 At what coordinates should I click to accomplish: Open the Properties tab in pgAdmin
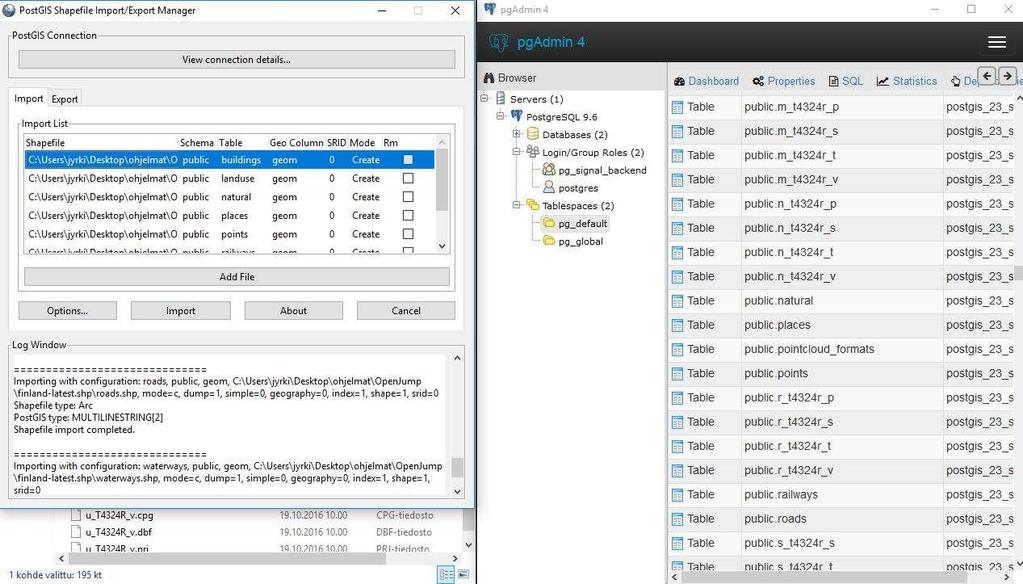coord(784,81)
